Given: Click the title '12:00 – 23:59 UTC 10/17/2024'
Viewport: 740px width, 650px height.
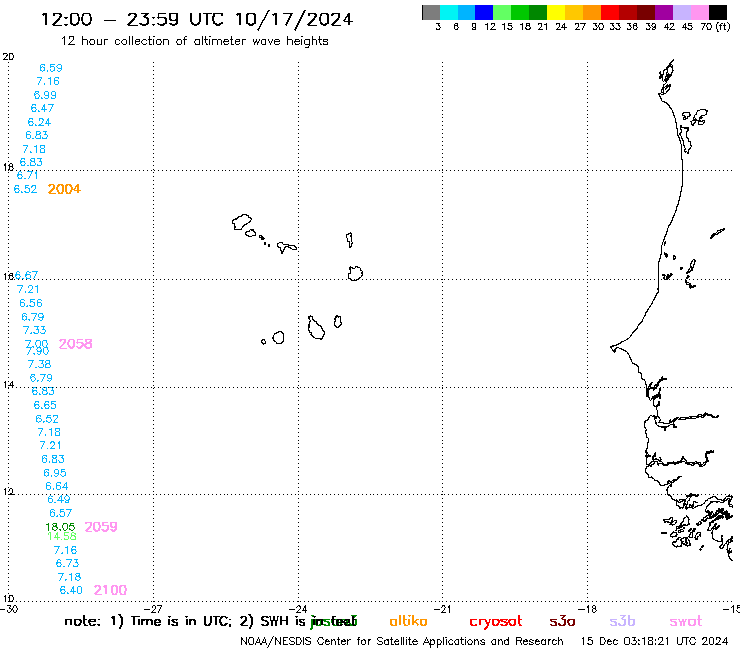Looking at the screenshot, I should pyautogui.click(x=197, y=19).
